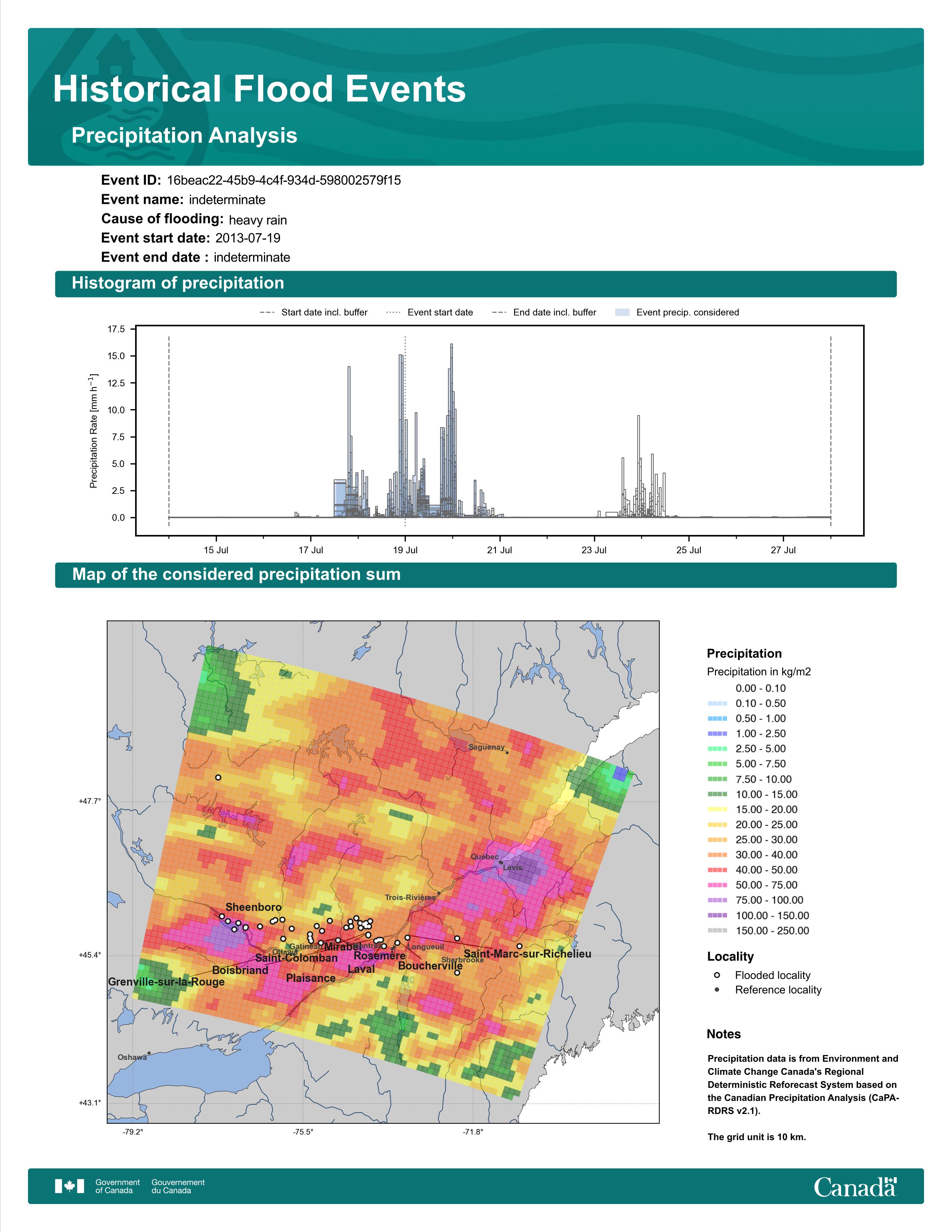The width and height of the screenshot is (952, 1232).
Task: Click the Saguenay map label
Action: (487, 747)
